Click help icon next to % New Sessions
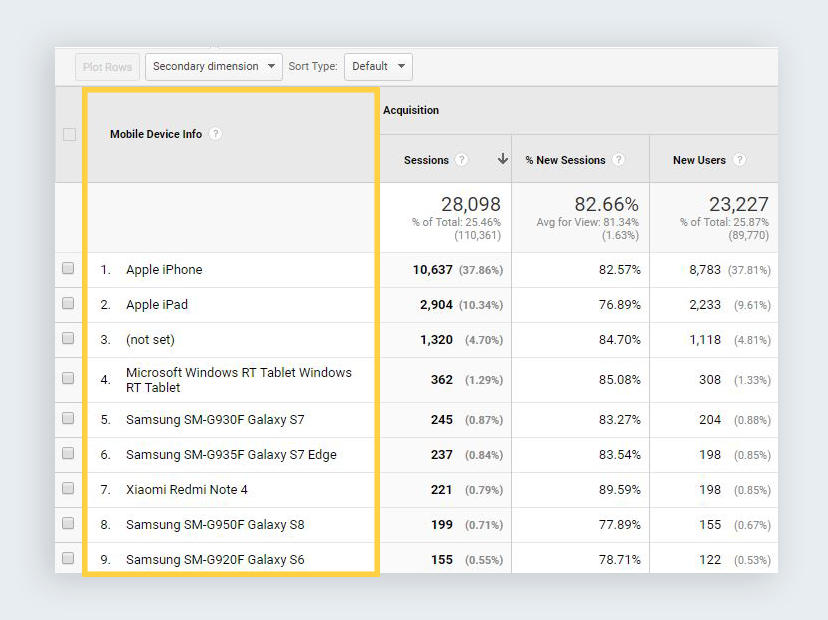 pos(619,159)
